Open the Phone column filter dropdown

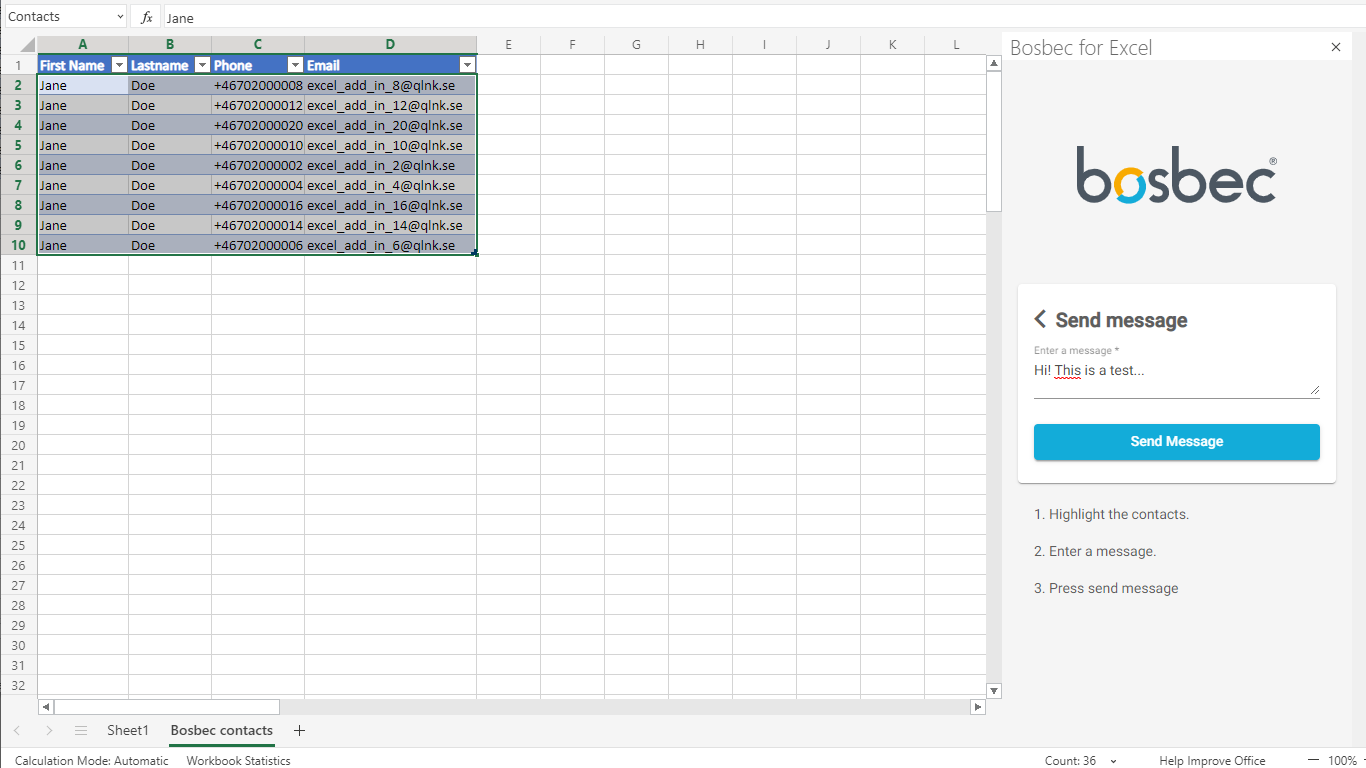pyautogui.click(x=295, y=65)
